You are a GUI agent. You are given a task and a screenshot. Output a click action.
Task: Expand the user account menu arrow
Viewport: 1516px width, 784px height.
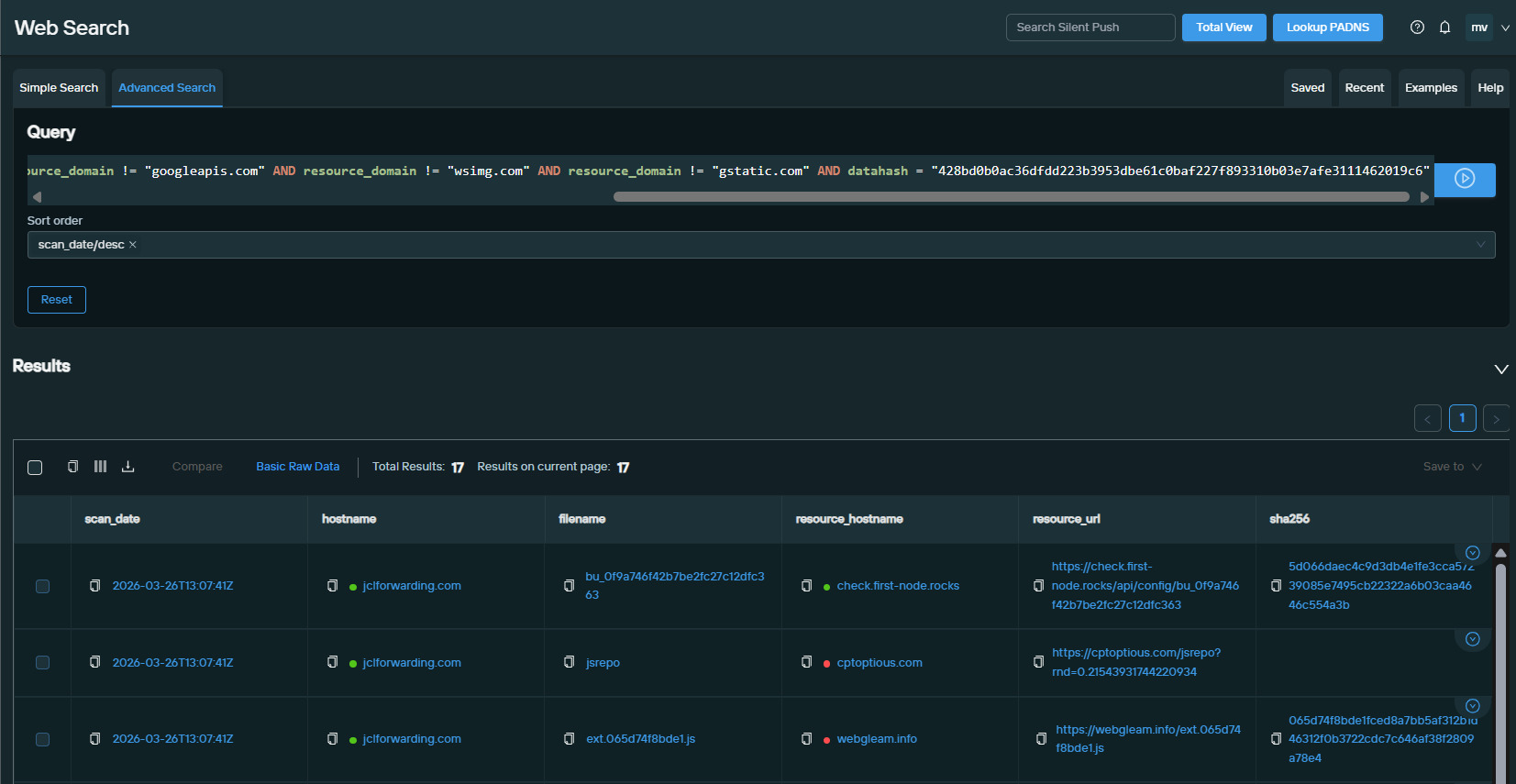1505,28
